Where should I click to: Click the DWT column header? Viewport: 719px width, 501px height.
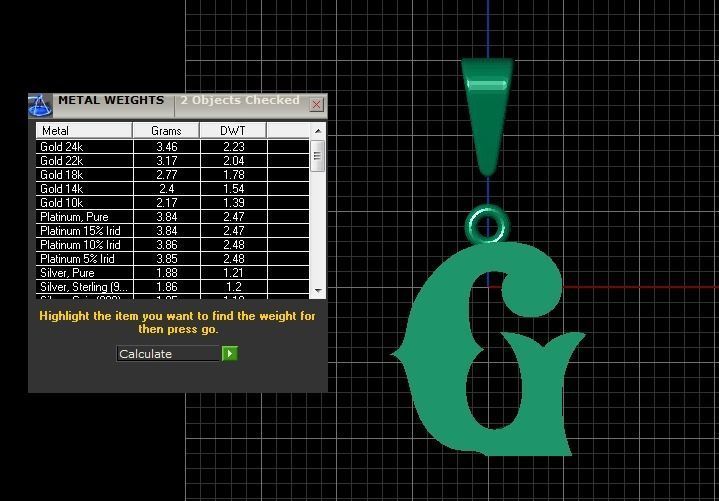point(232,131)
